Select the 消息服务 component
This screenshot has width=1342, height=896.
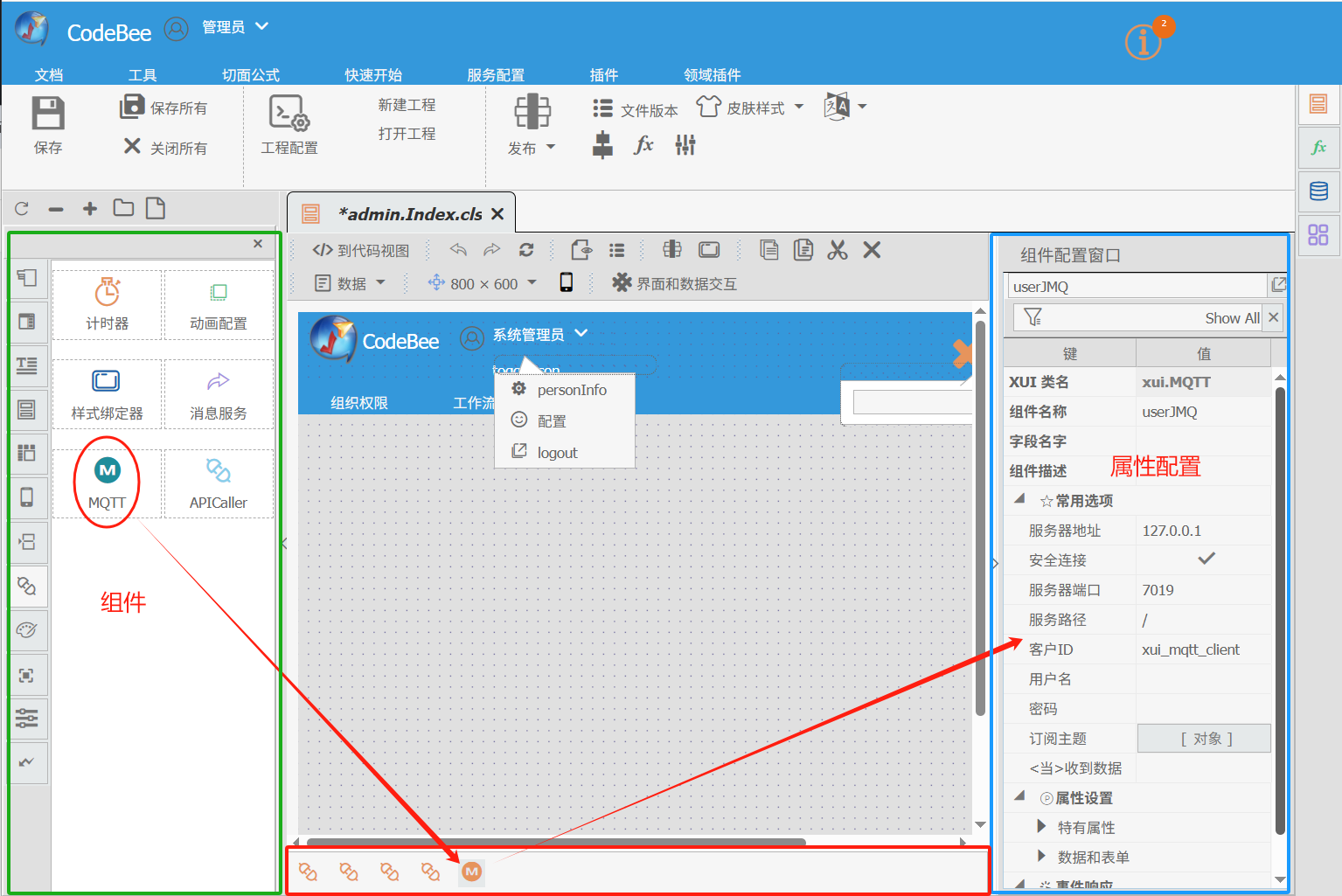(x=219, y=394)
